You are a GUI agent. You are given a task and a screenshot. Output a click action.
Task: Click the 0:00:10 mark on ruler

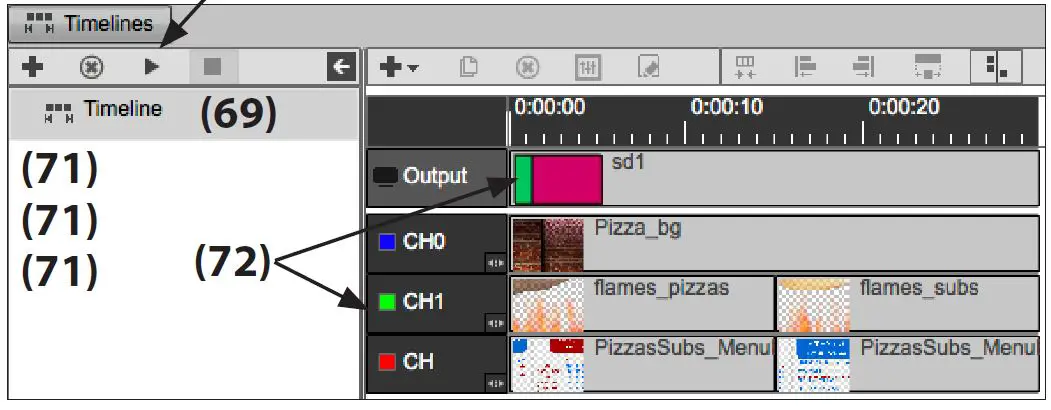click(x=686, y=132)
